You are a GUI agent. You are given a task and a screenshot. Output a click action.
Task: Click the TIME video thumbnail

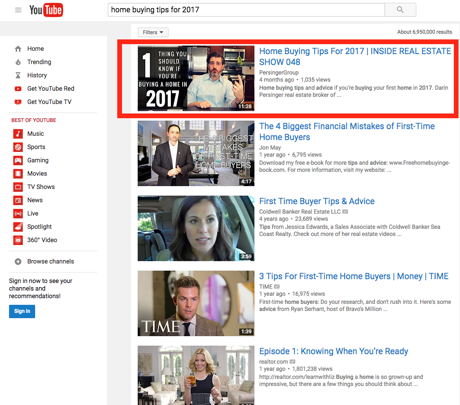[196, 303]
